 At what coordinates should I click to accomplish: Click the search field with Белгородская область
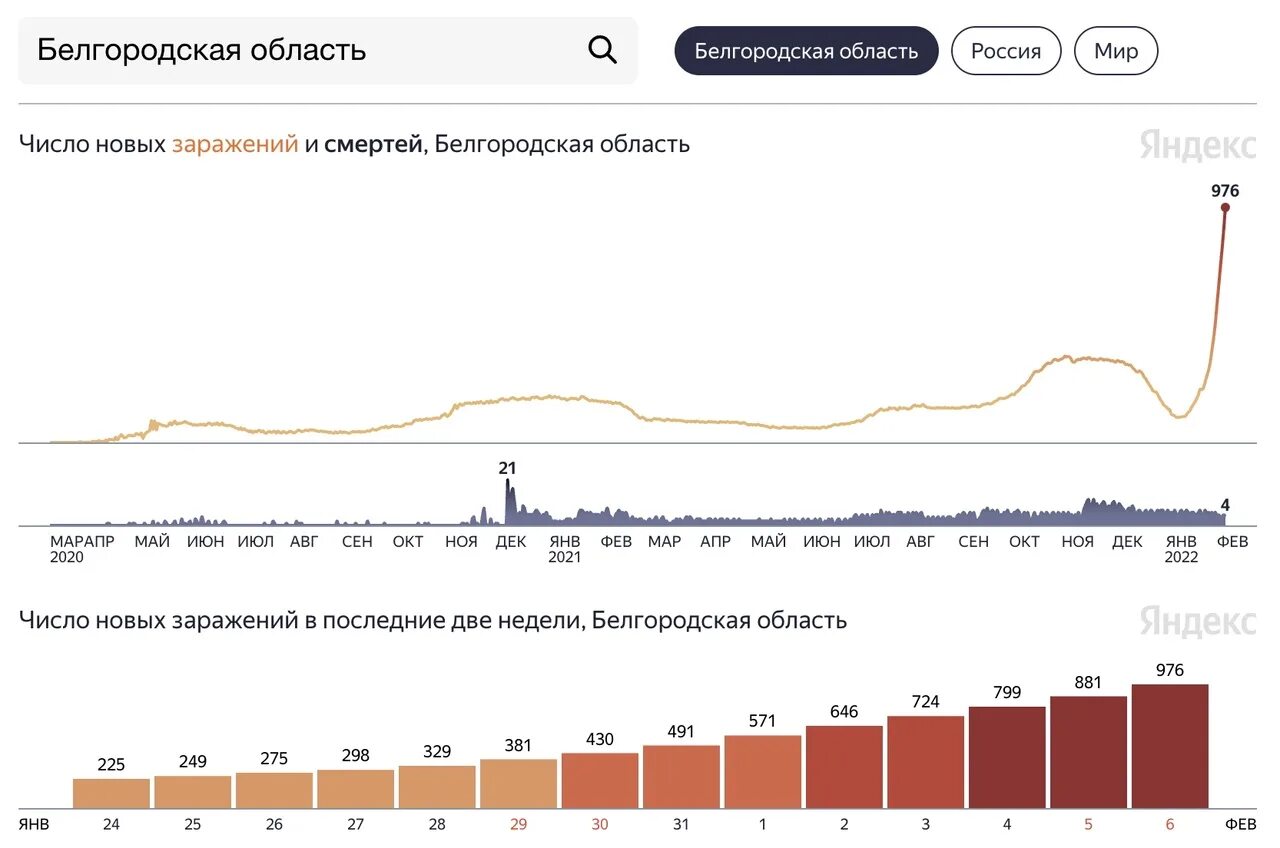(300, 50)
